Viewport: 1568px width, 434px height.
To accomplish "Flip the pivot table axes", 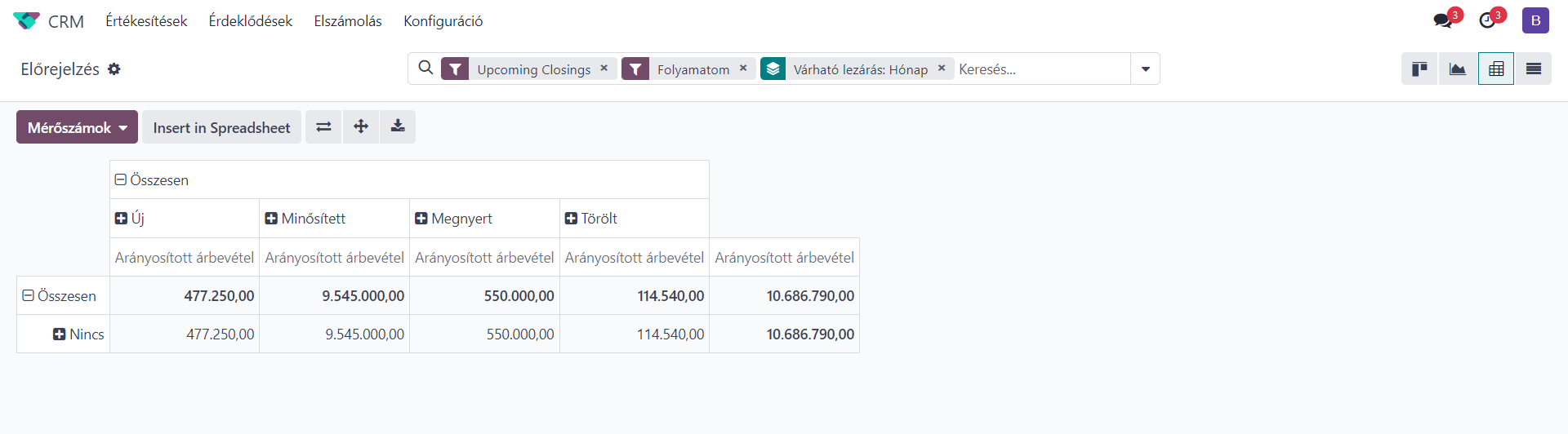I will pos(323,127).
